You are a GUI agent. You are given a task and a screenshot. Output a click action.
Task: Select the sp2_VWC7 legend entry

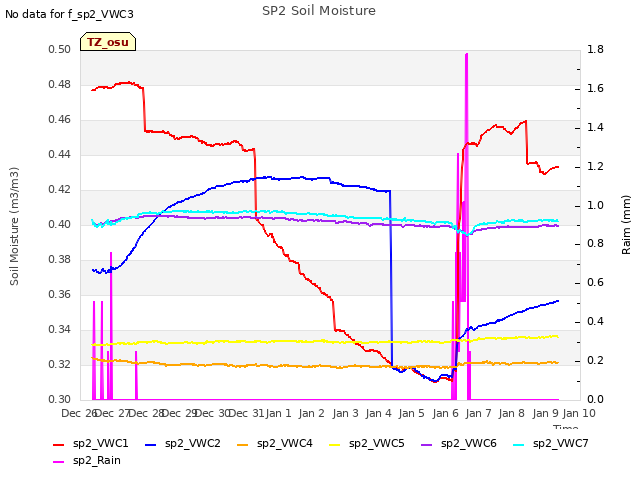551,444
